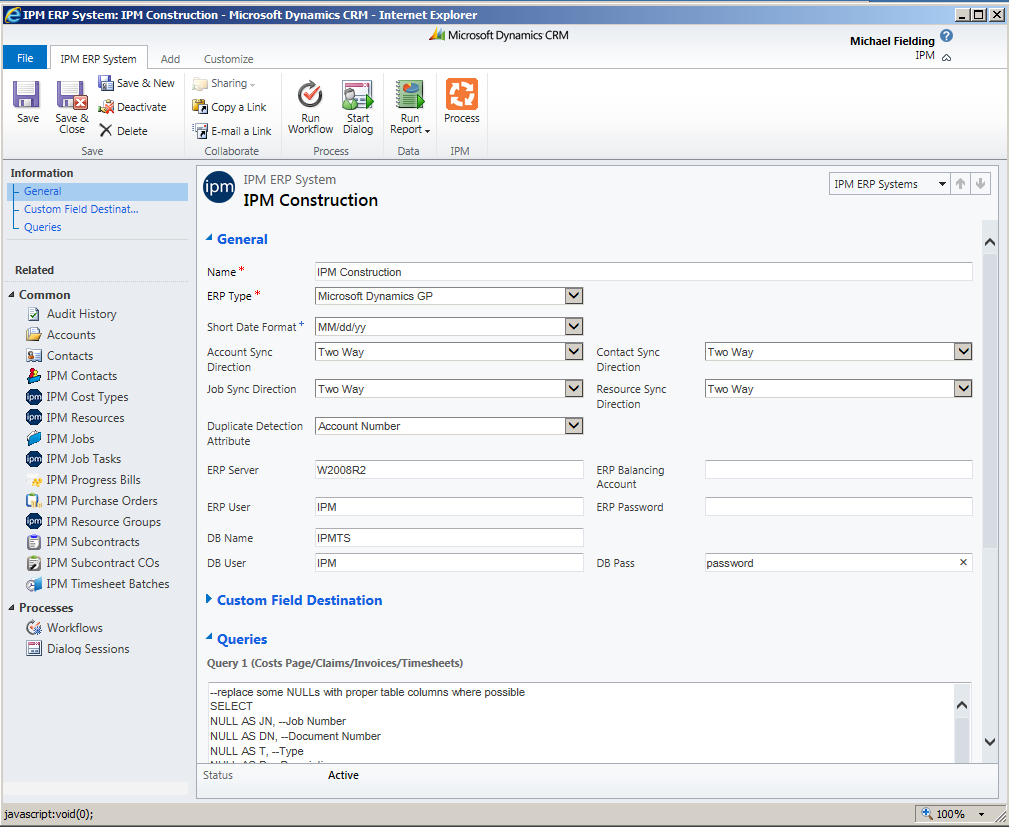Screen dimensions: 1009x827
Task: Click the Delete X icon
Action: [x=106, y=131]
